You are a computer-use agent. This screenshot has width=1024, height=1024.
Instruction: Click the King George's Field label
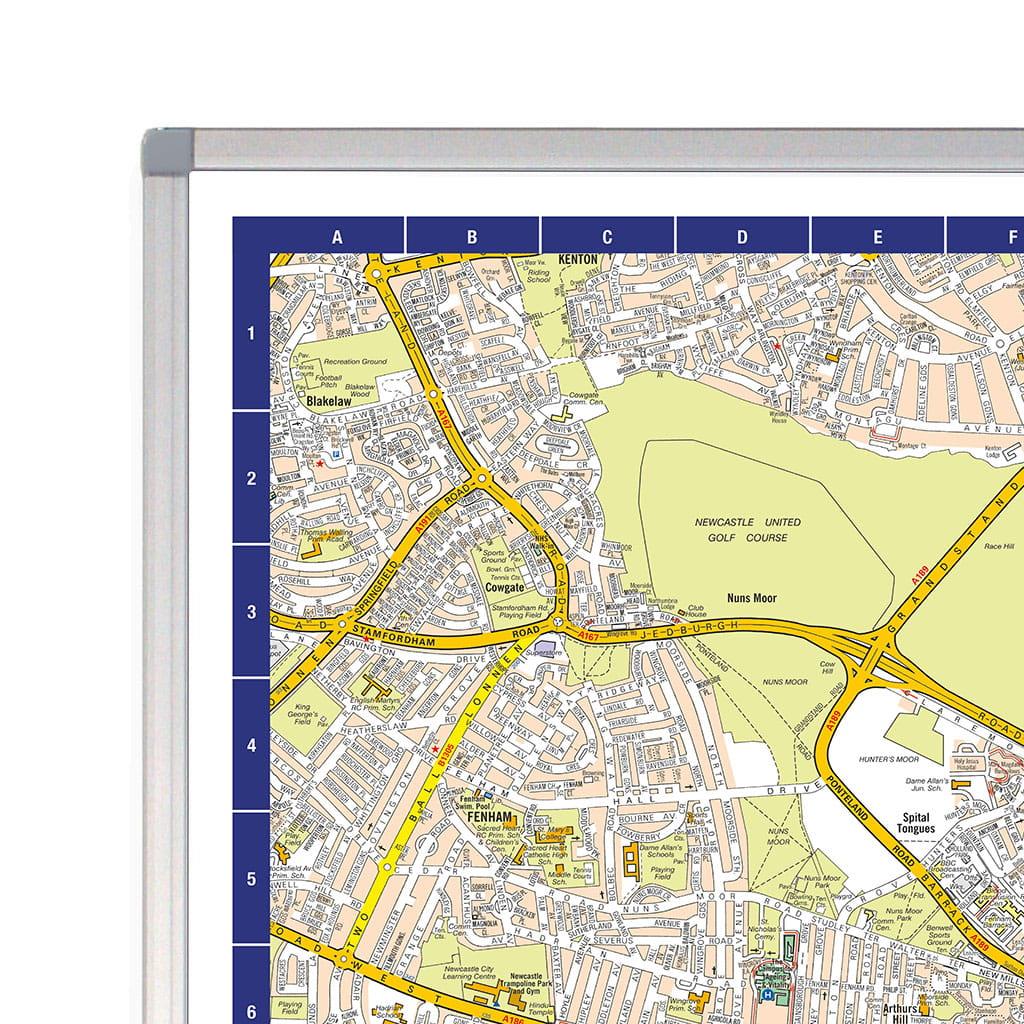pyautogui.click(x=302, y=714)
